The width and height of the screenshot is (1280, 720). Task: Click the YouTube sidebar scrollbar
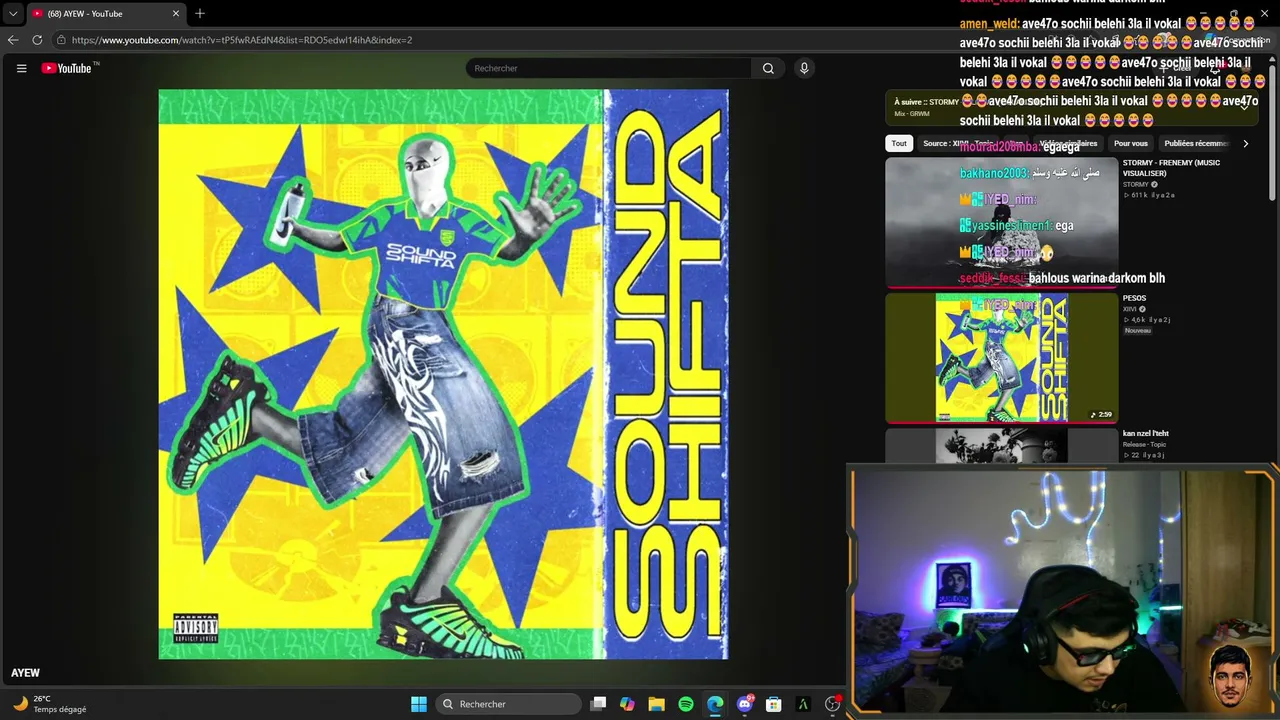tap(1273, 130)
